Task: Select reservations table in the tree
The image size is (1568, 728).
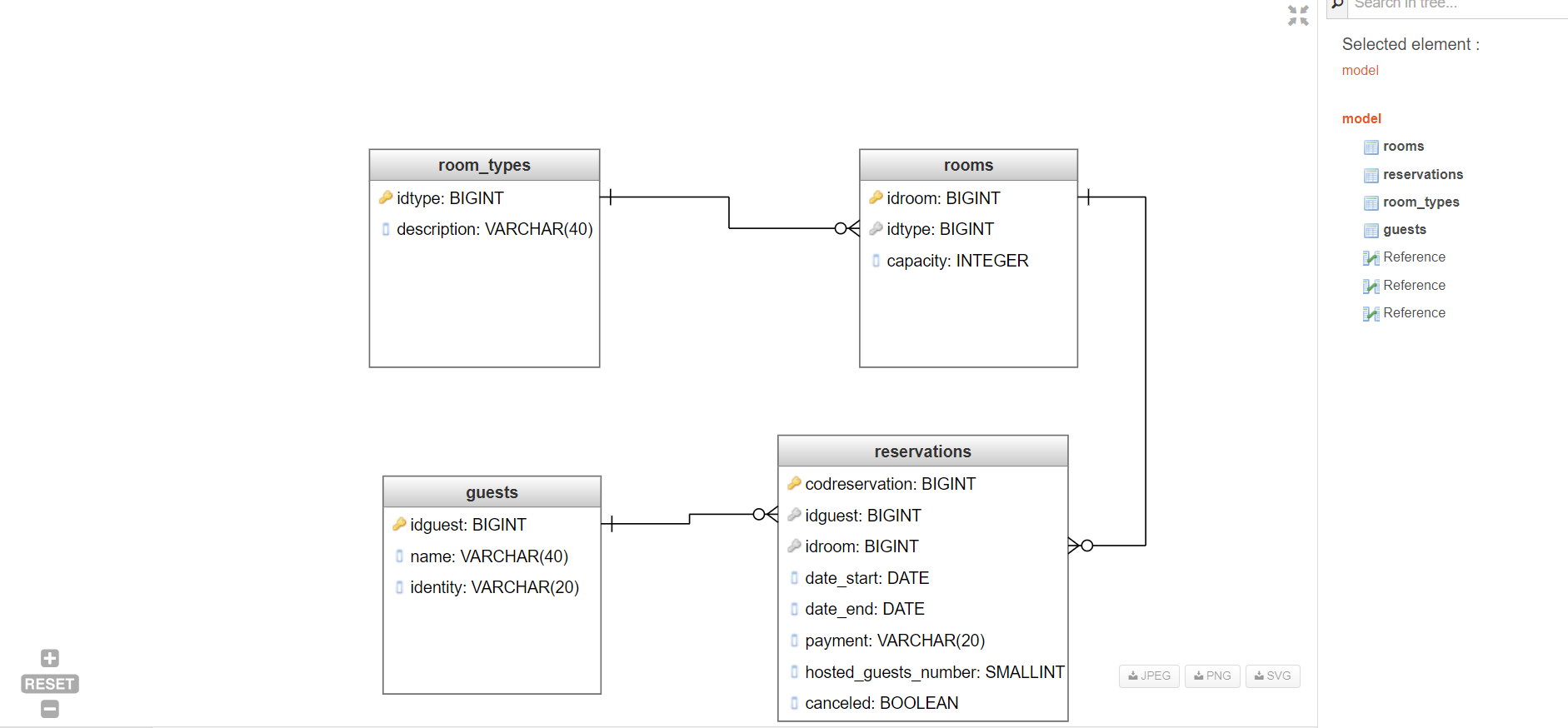Action: click(1422, 174)
